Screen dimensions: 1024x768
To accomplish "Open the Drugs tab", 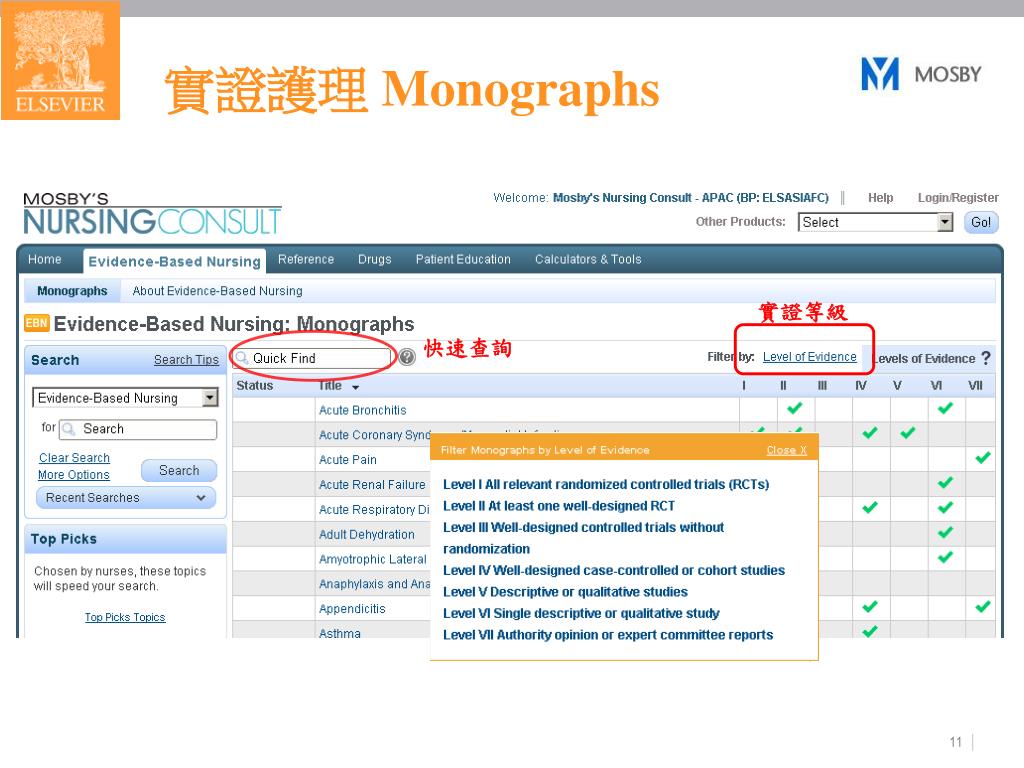I will (375, 259).
